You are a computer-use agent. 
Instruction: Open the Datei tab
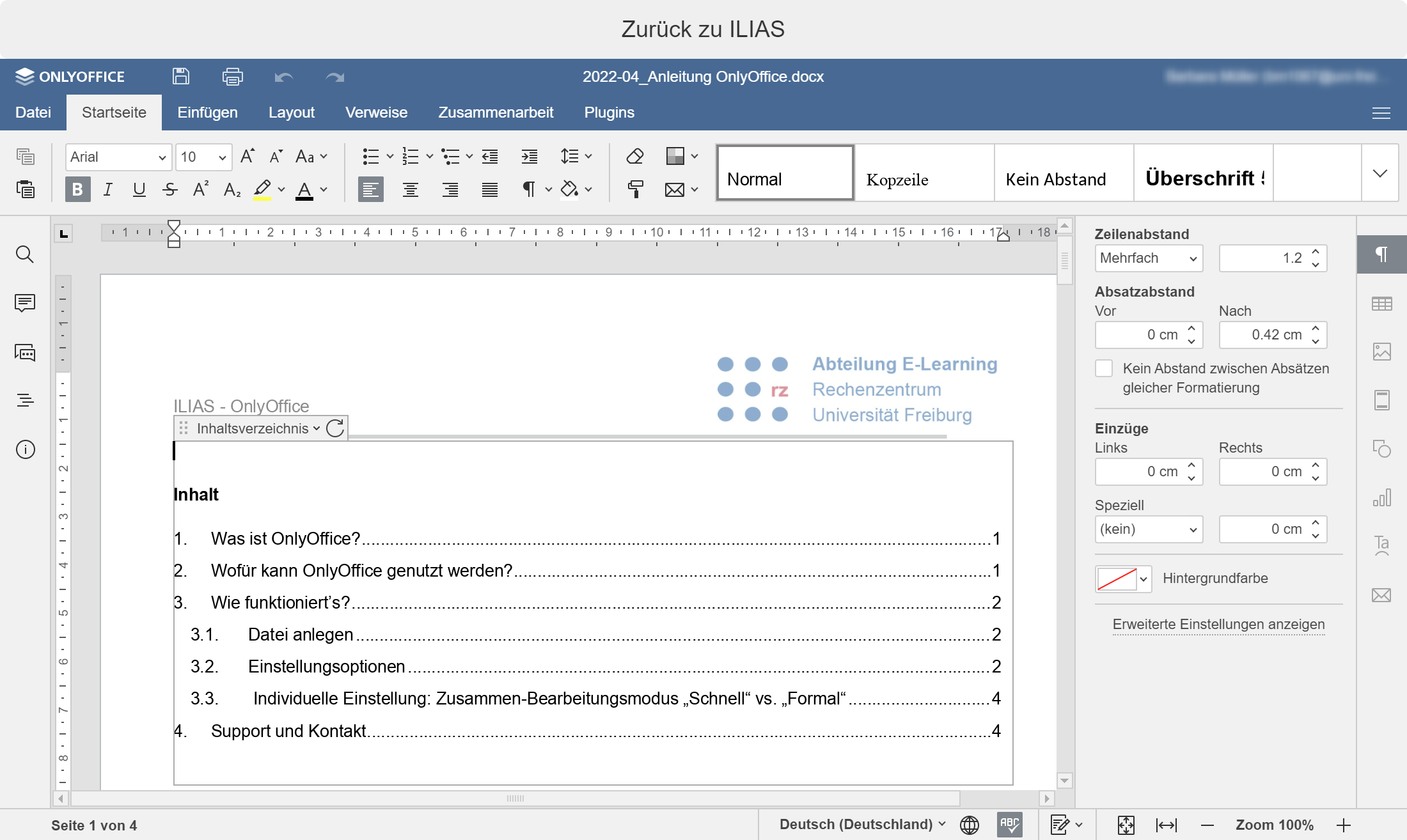coord(33,113)
